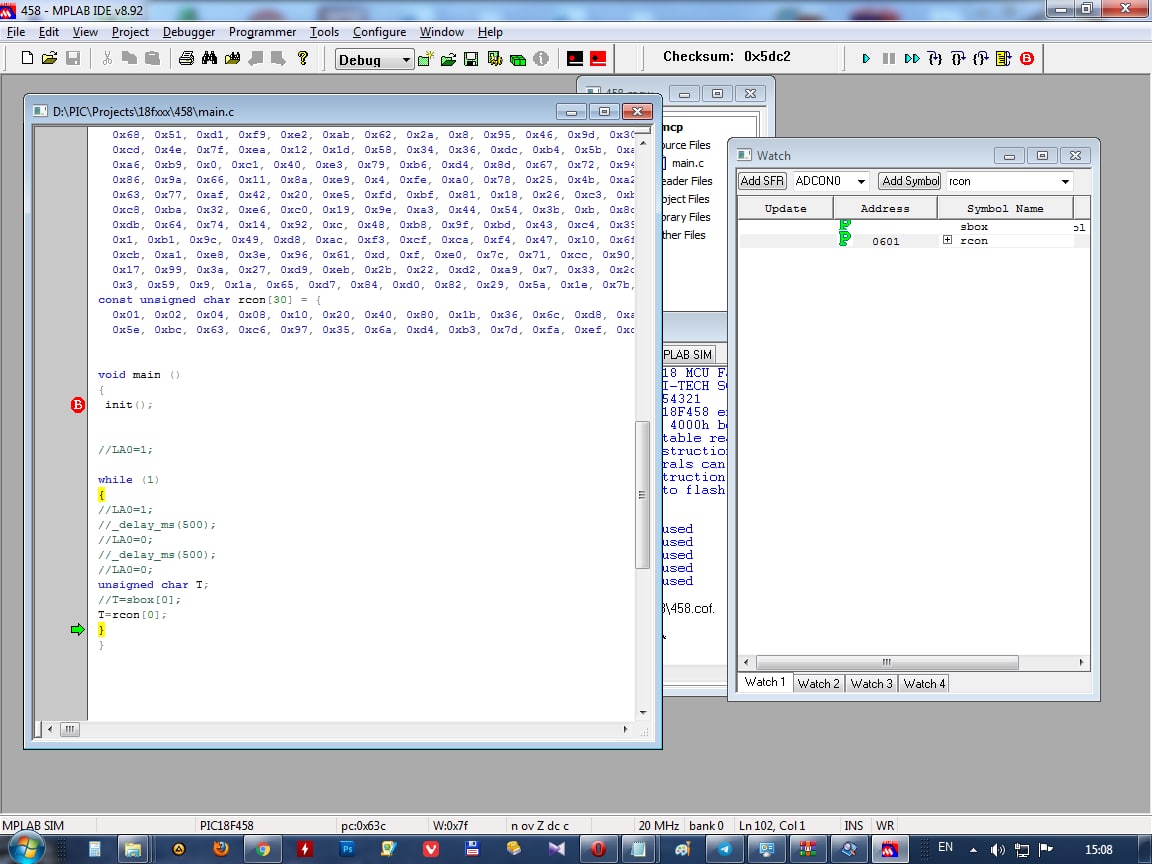The width and height of the screenshot is (1152, 864).
Task: Select main.c in the project tree
Action: click(x=688, y=163)
